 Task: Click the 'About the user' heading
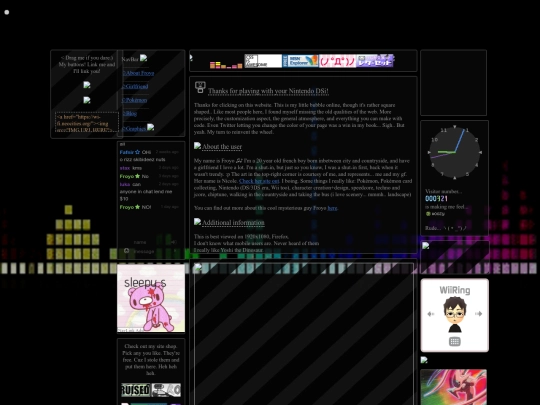[x=222, y=147]
